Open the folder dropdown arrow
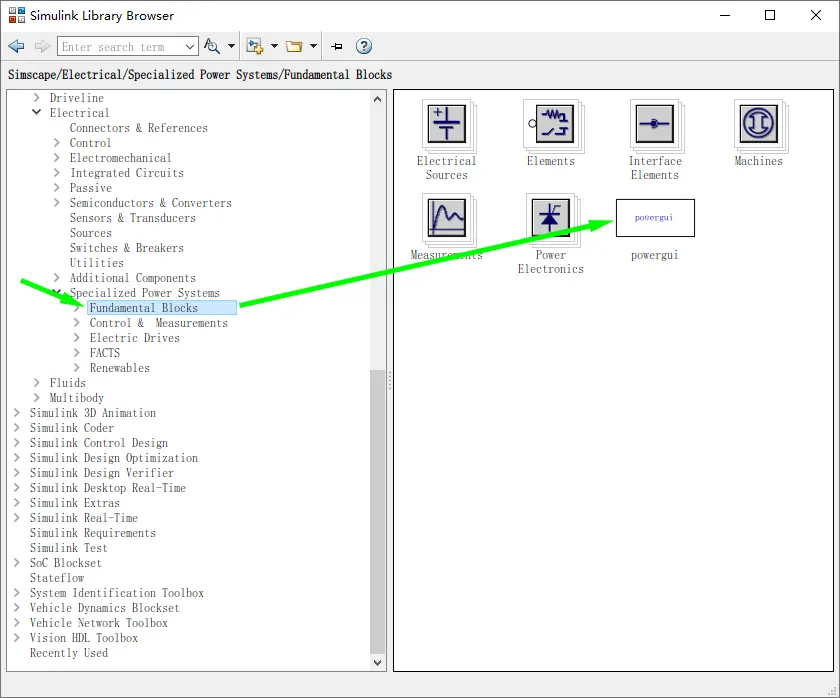The height and width of the screenshot is (698, 840). (x=313, y=46)
